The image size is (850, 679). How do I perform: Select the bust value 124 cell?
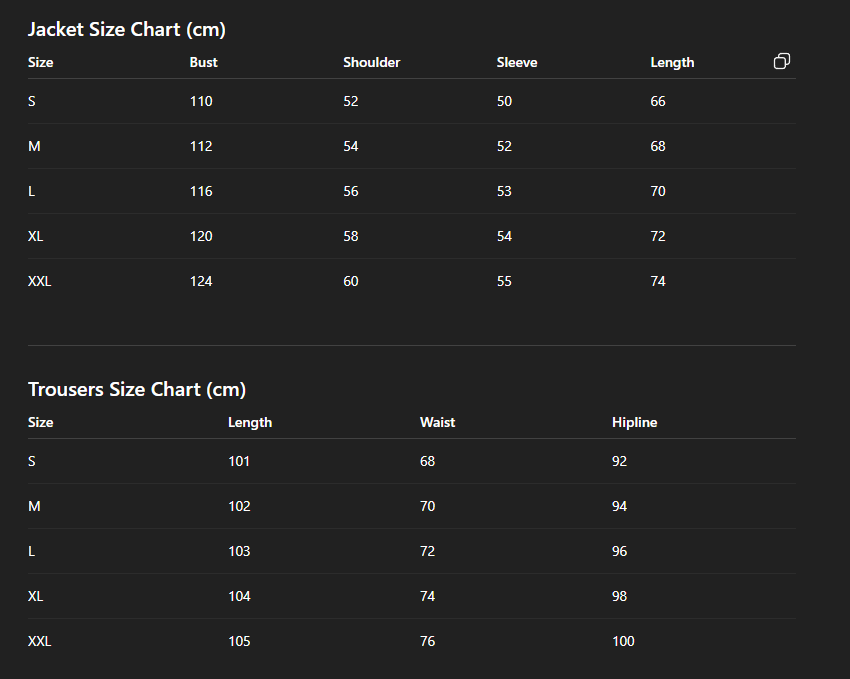[x=201, y=281]
